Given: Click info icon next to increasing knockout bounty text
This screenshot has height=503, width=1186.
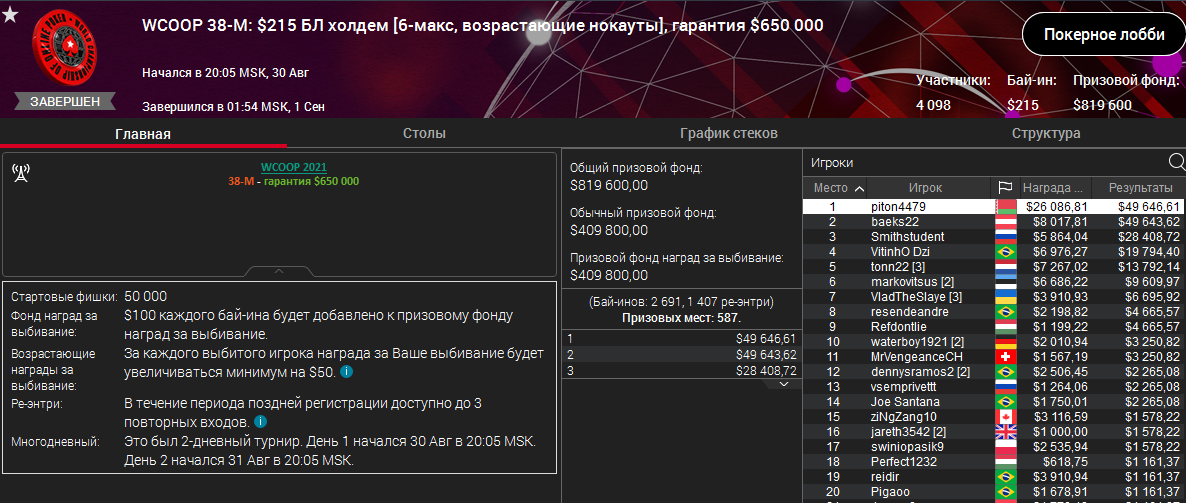Looking at the screenshot, I should pos(346,371).
